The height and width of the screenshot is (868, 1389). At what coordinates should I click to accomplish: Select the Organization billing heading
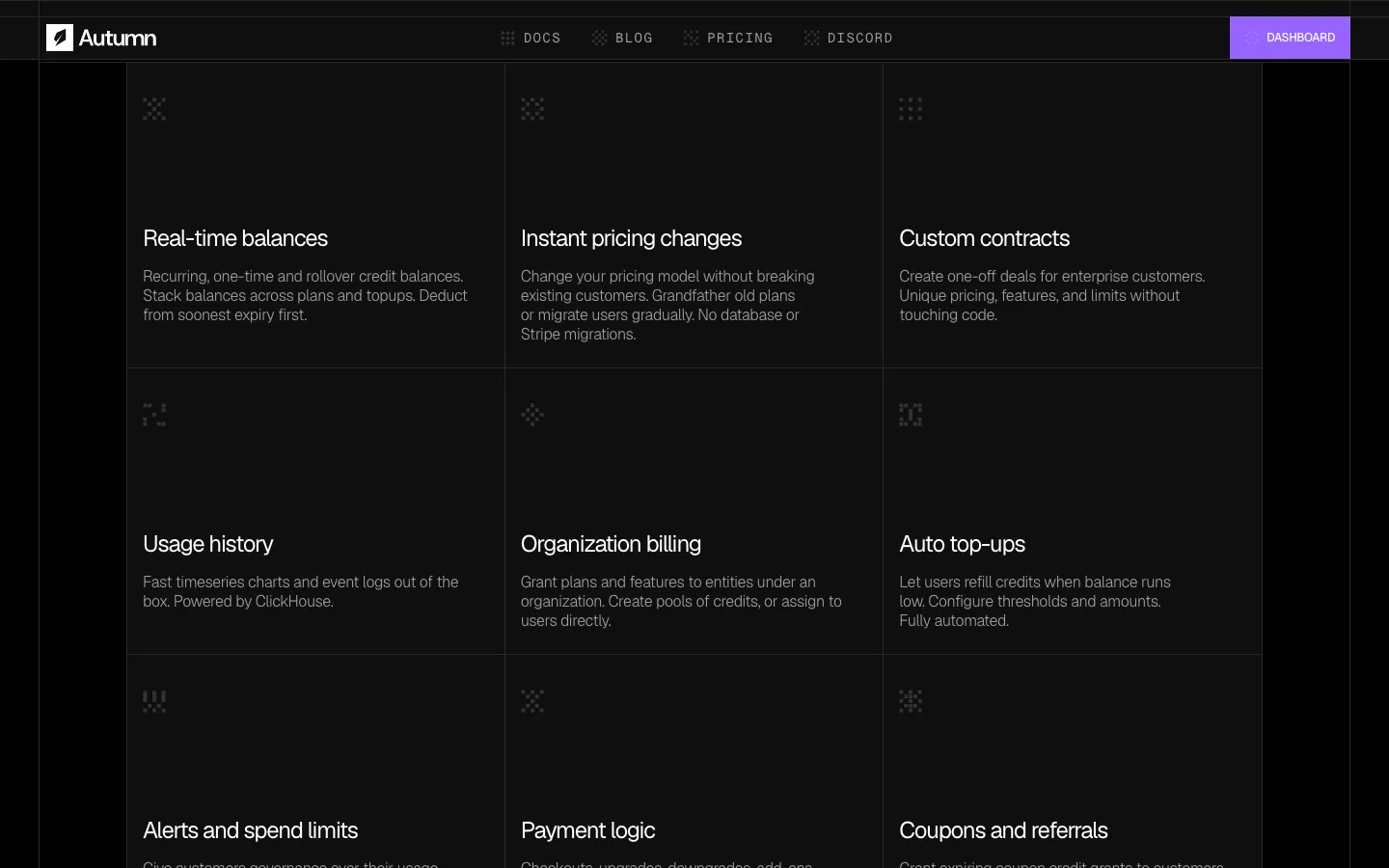pos(611,544)
